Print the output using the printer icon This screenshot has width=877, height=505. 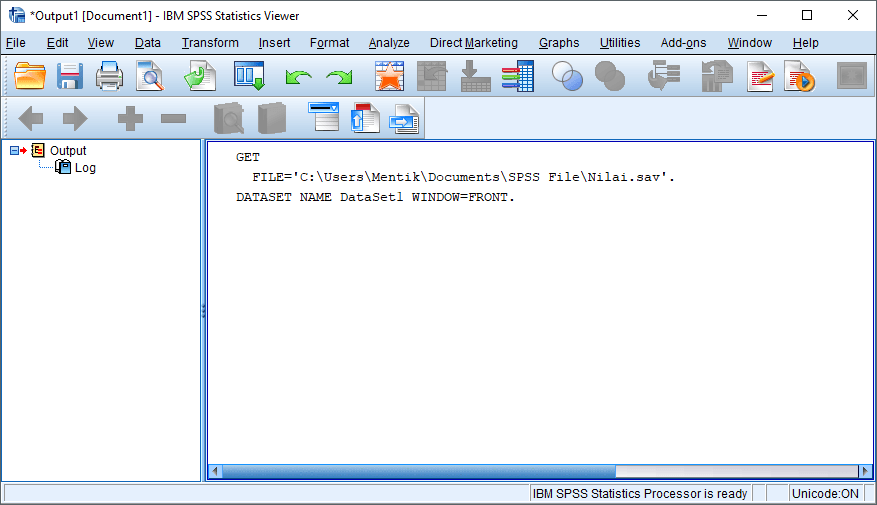pos(109,76)
